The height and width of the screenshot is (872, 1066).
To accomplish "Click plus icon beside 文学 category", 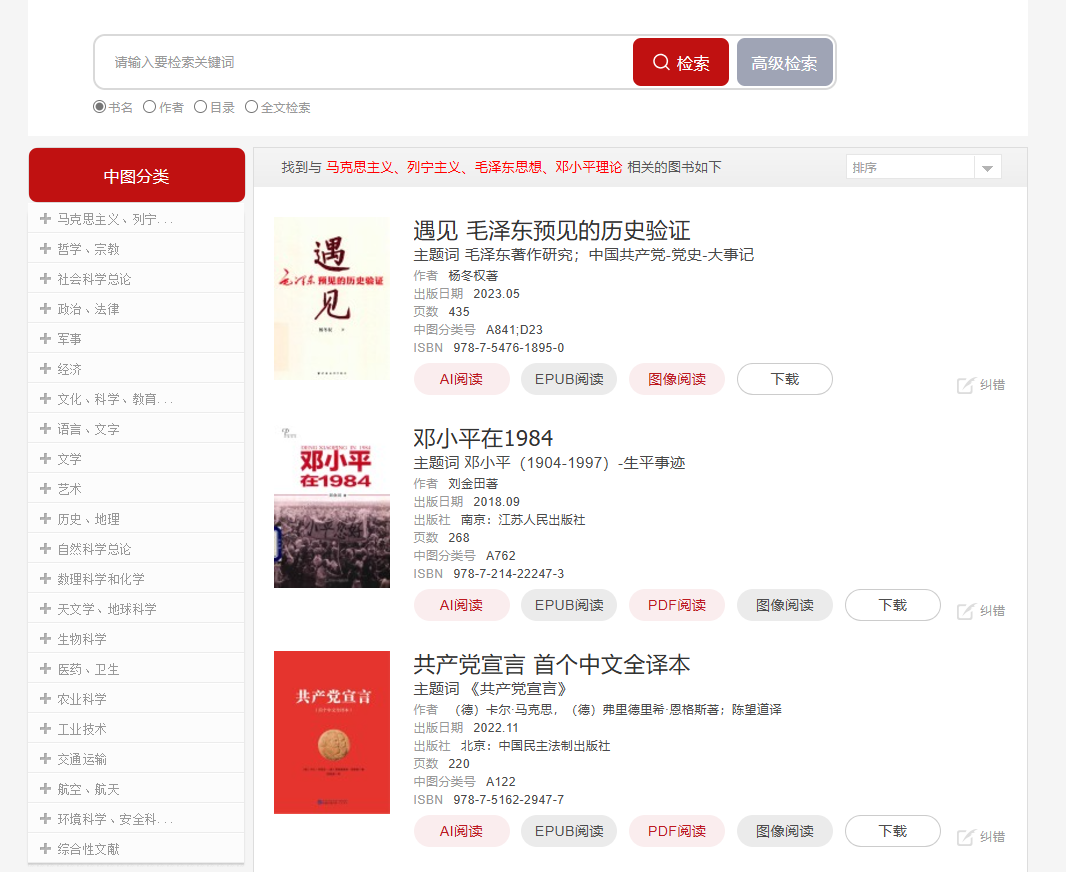I will pos(45,459).
